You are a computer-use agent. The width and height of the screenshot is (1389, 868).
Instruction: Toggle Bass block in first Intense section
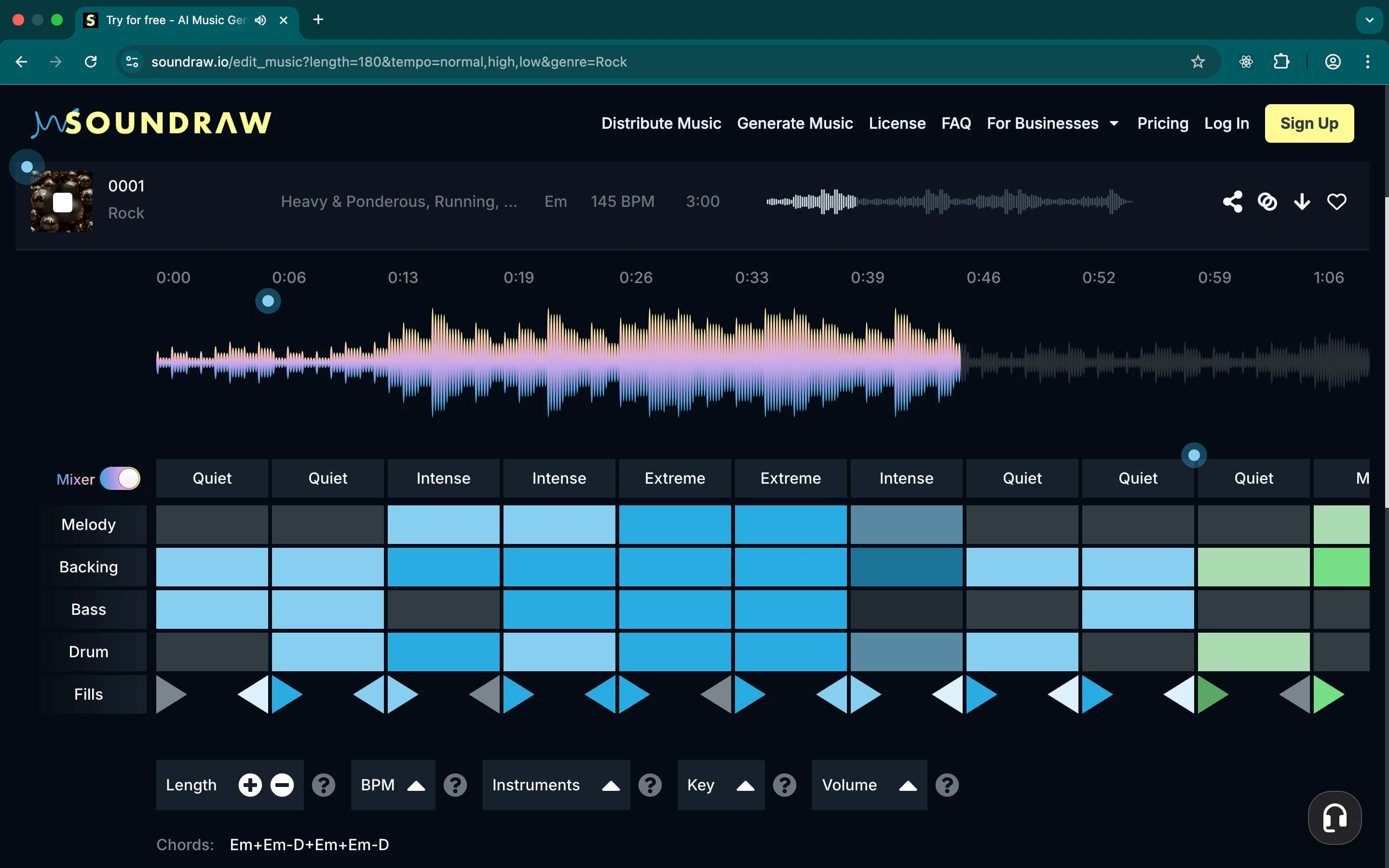coord(443,609)
